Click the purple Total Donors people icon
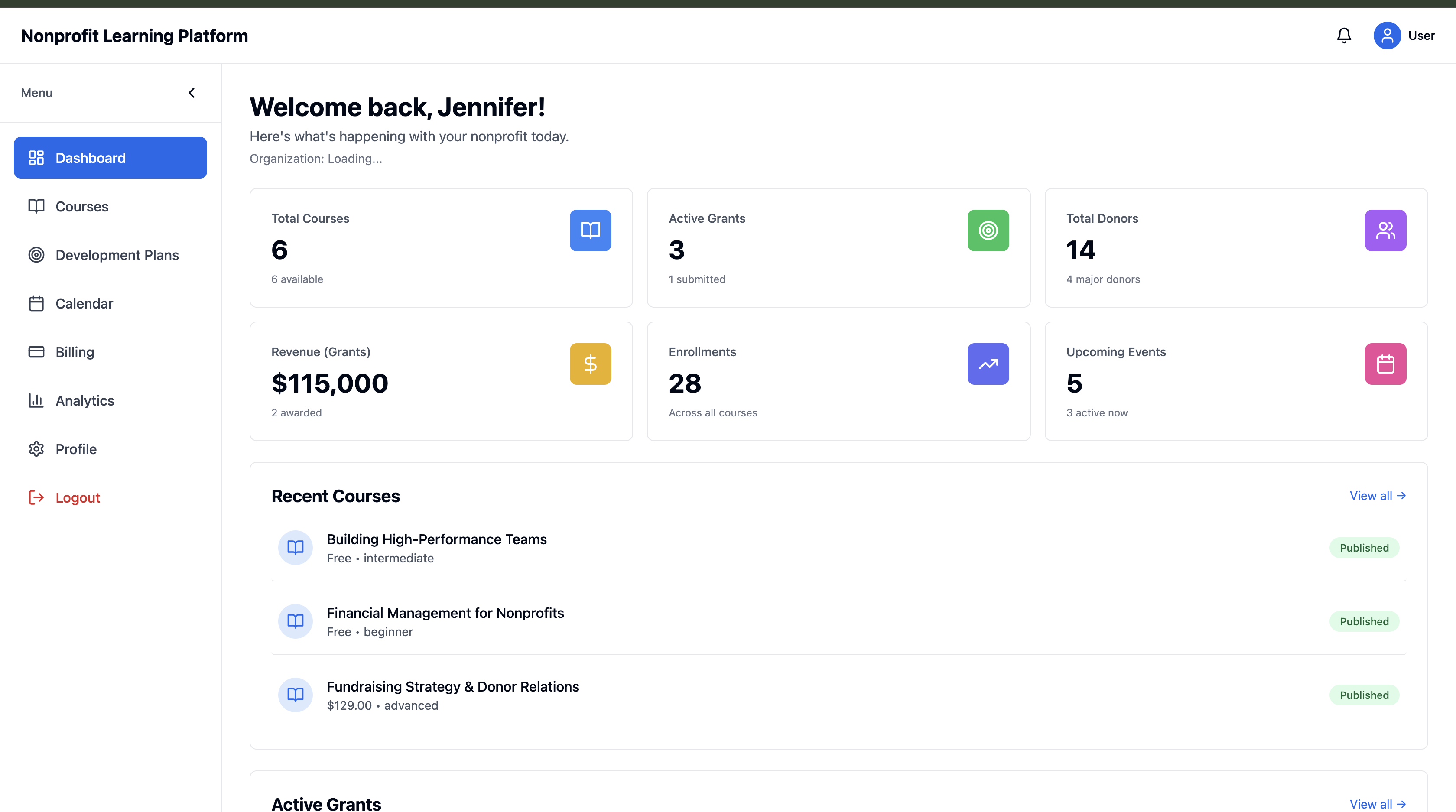Screen dimensions: 1456x812 [1385, 231]
